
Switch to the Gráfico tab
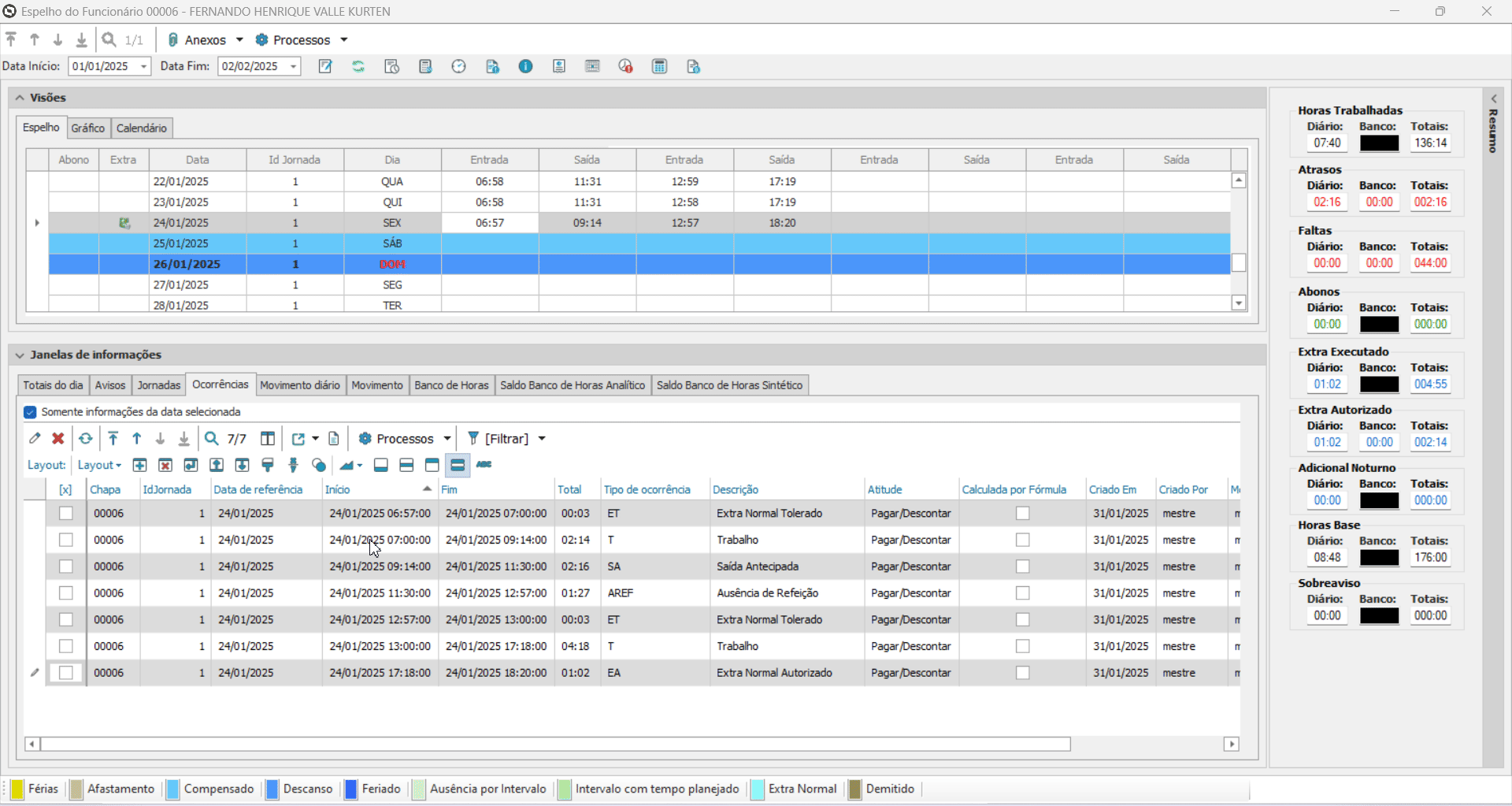[x=87, y=128]
